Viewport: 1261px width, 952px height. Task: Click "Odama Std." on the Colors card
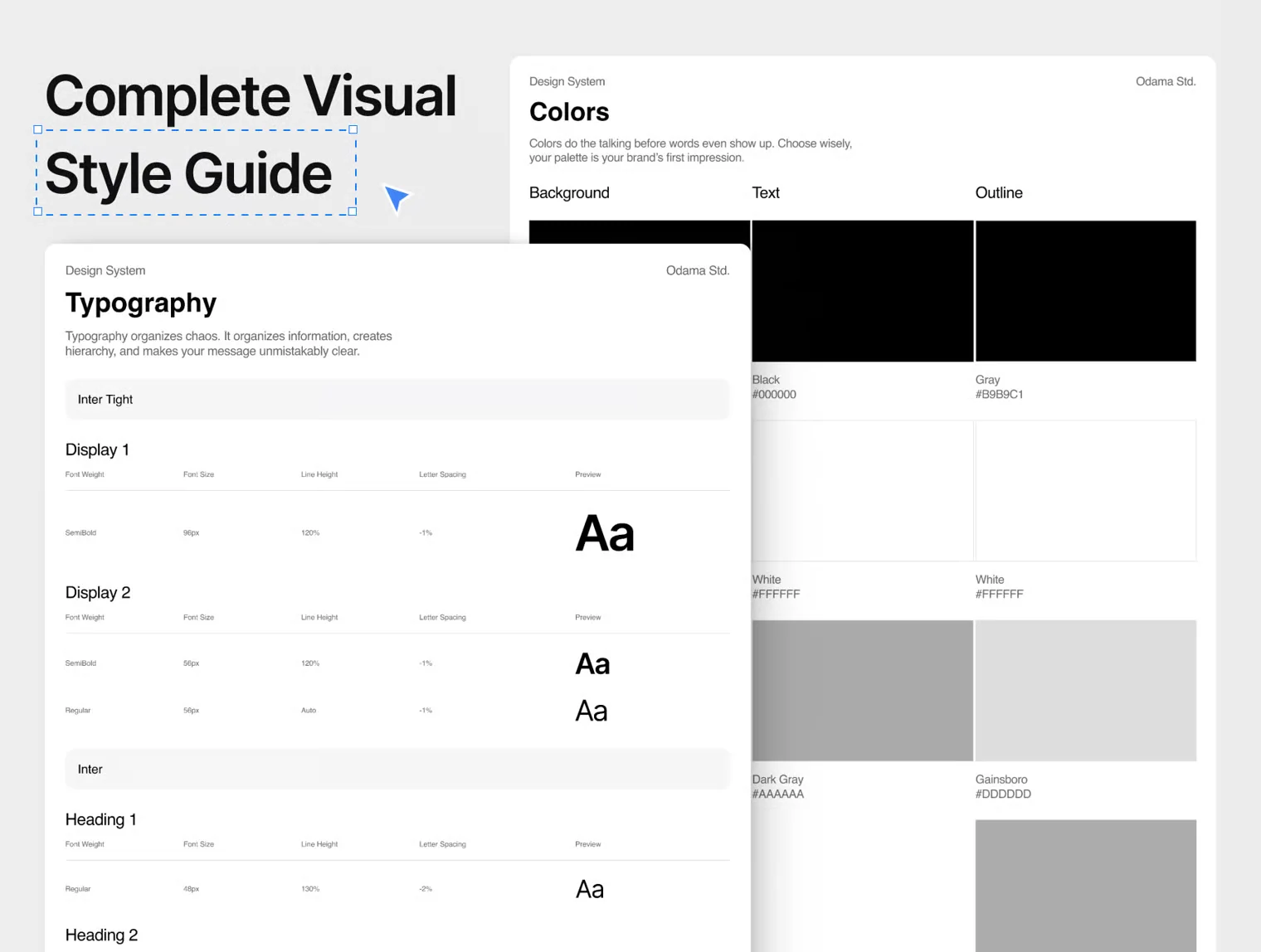point(1166,81)
